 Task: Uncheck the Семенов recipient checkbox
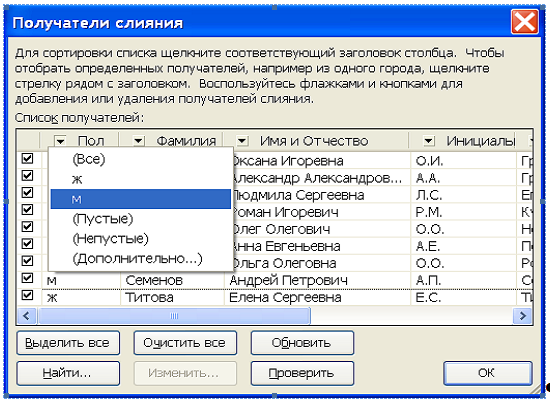pos(27,278)
